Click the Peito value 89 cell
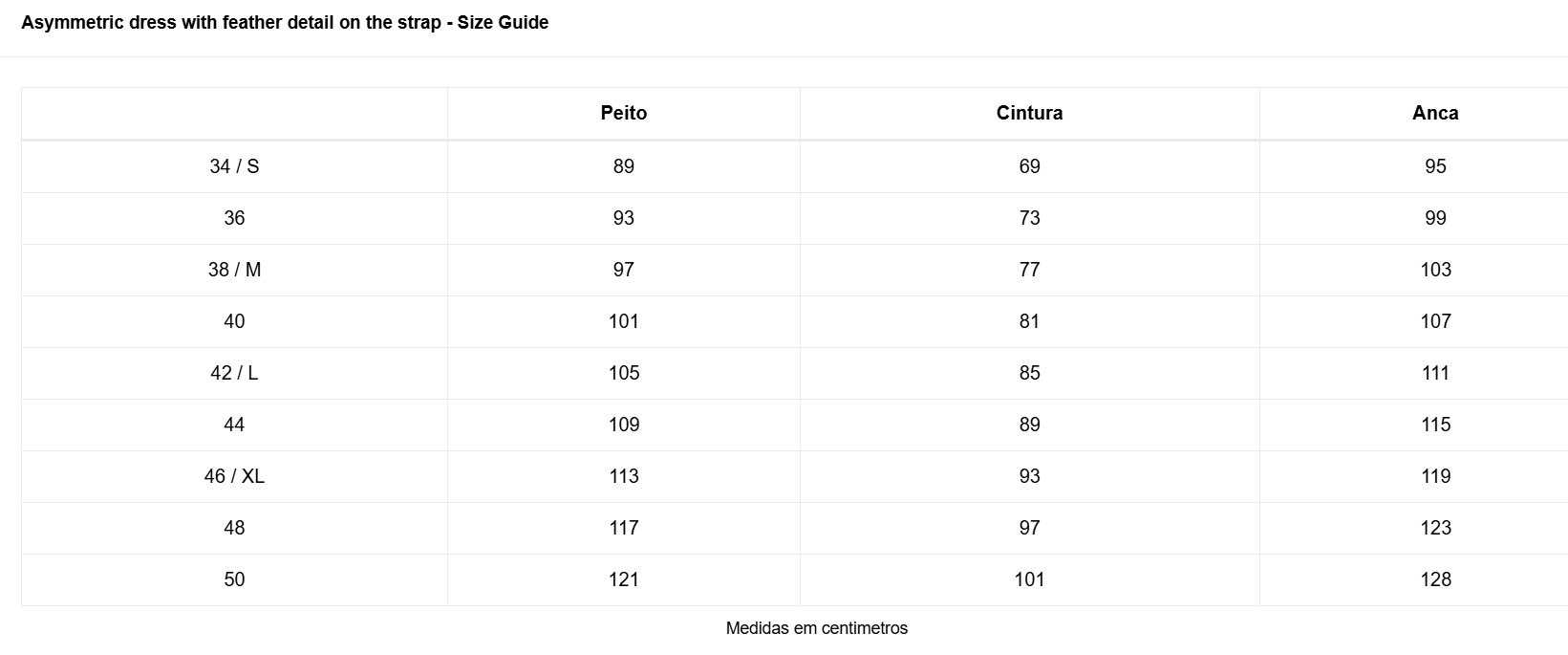This screenshot has width=1568, height=655. [x=623, y=166]
